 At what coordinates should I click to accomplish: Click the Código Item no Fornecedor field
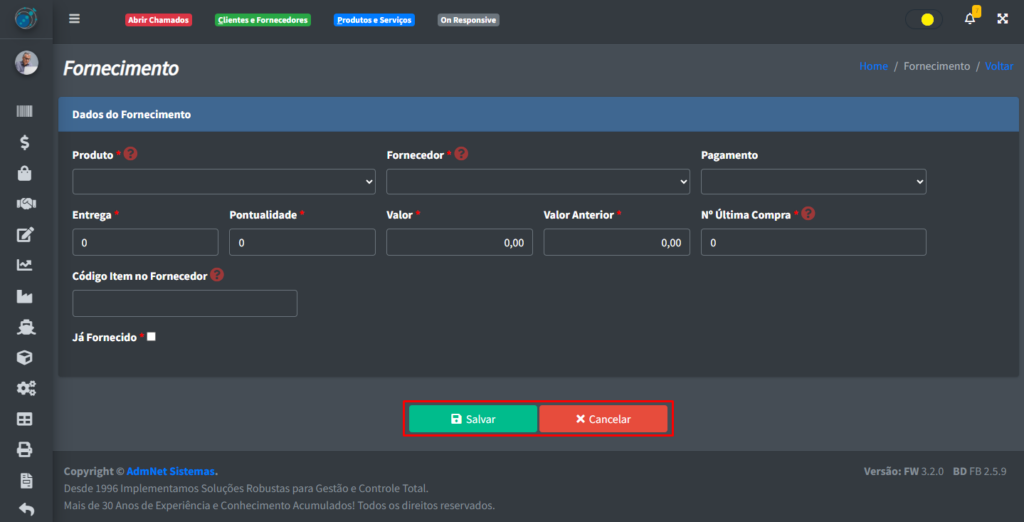[185, 303]
